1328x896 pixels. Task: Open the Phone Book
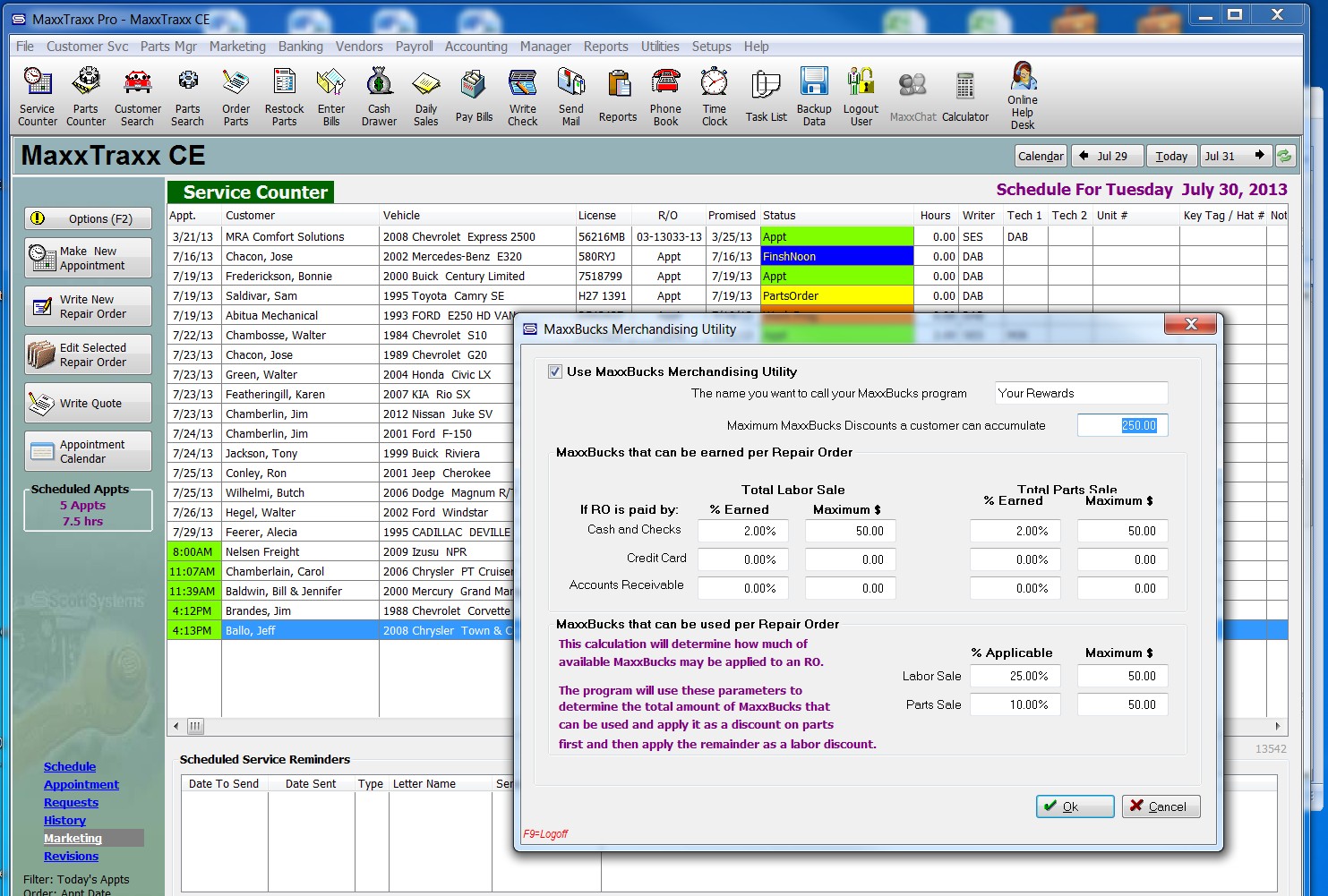pyautogui.click(x=666, y=97)
